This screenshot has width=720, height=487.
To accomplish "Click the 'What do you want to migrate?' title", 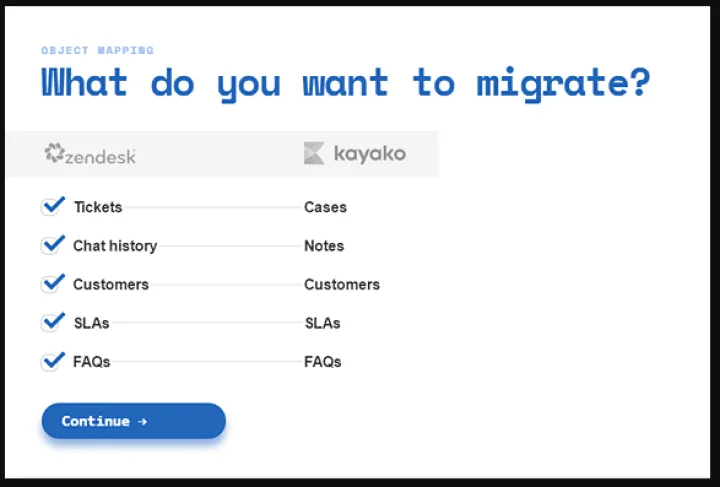I will 346,84.
